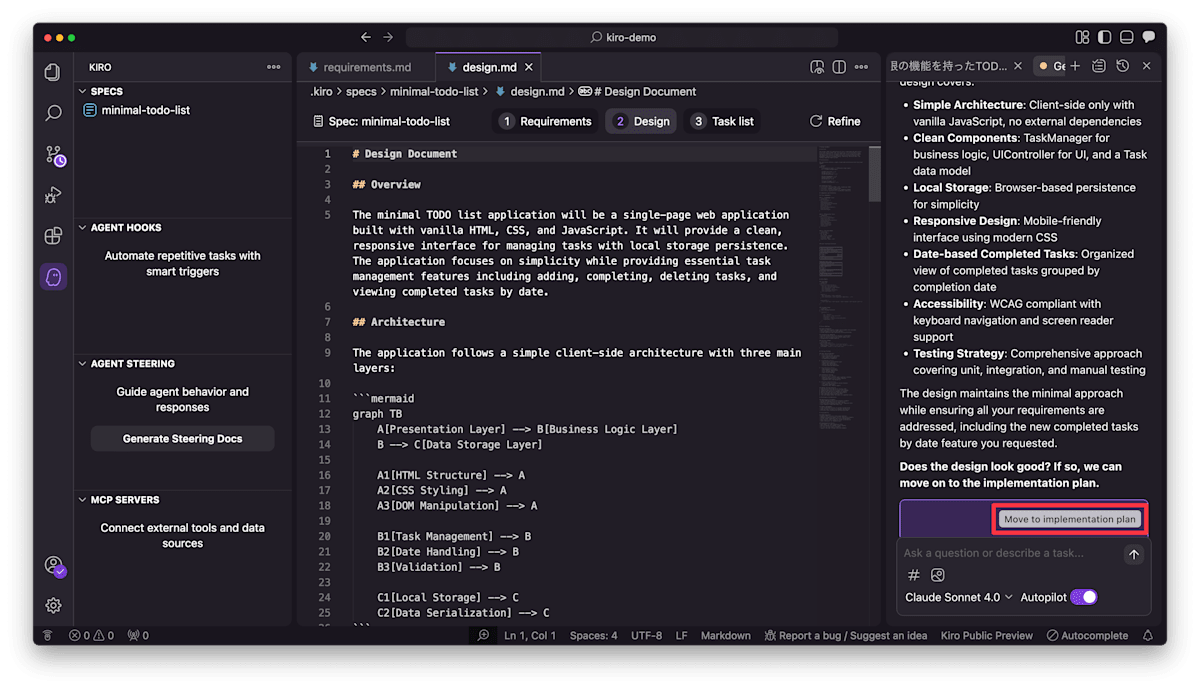Go back with the navigation arrow
Viewport: 1200px width, 689px height.
tap(365, 37)
